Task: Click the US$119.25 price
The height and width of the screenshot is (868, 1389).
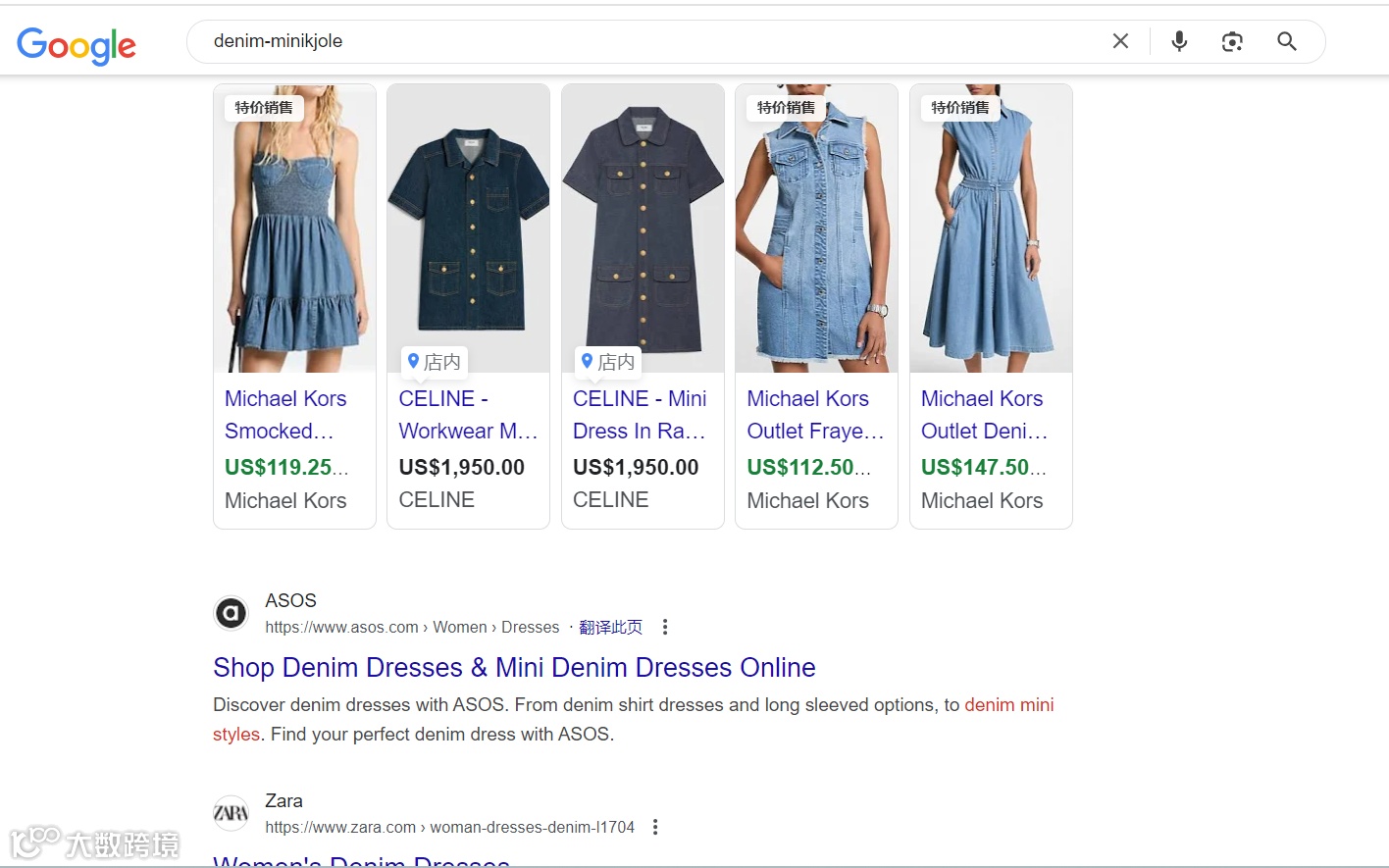Action: click(x=286, y=467)
